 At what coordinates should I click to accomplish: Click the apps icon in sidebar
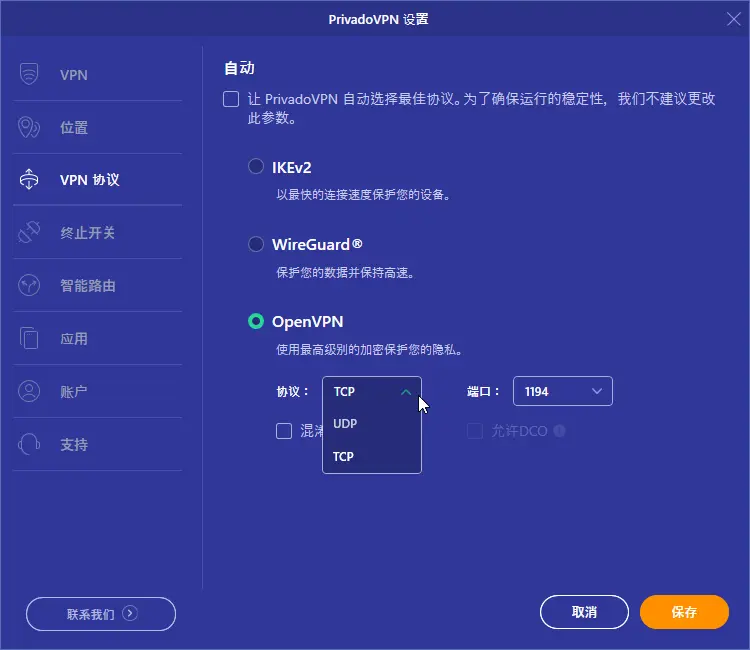pos(29,338)
